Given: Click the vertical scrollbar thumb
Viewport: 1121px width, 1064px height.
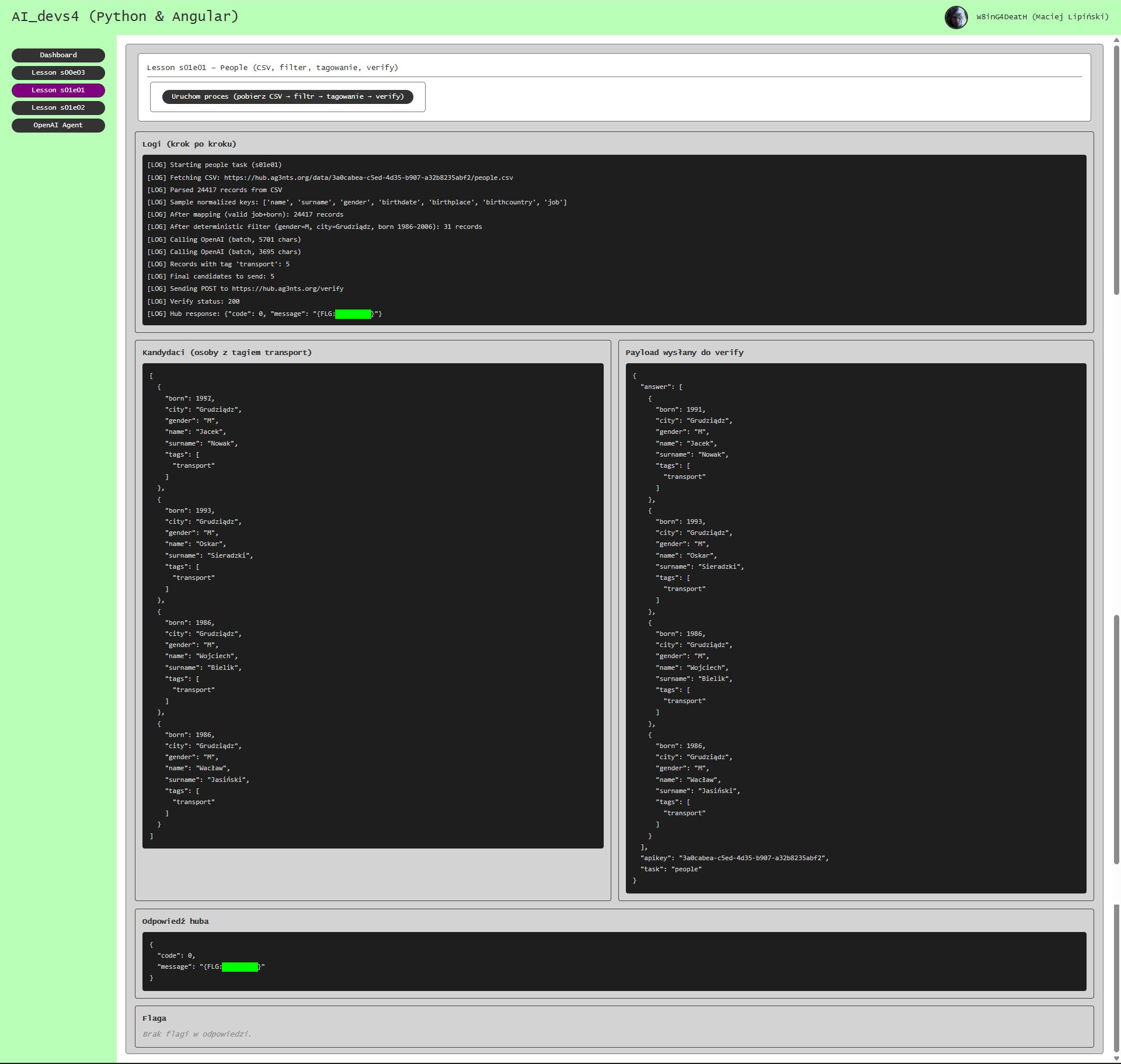Looking at the screenshot, I should [x=1116, y=169].
